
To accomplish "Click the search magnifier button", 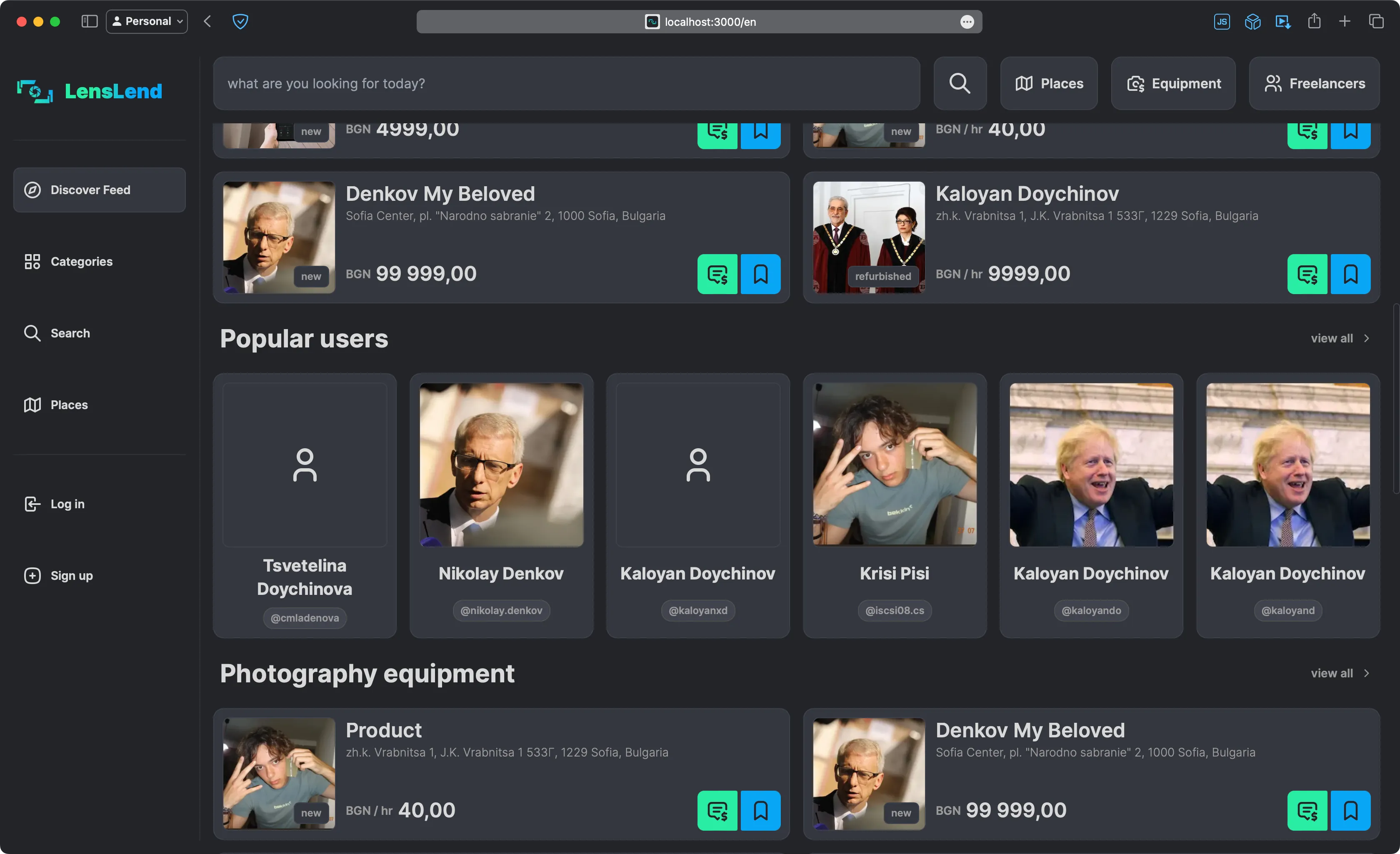I will coord(960,83).
